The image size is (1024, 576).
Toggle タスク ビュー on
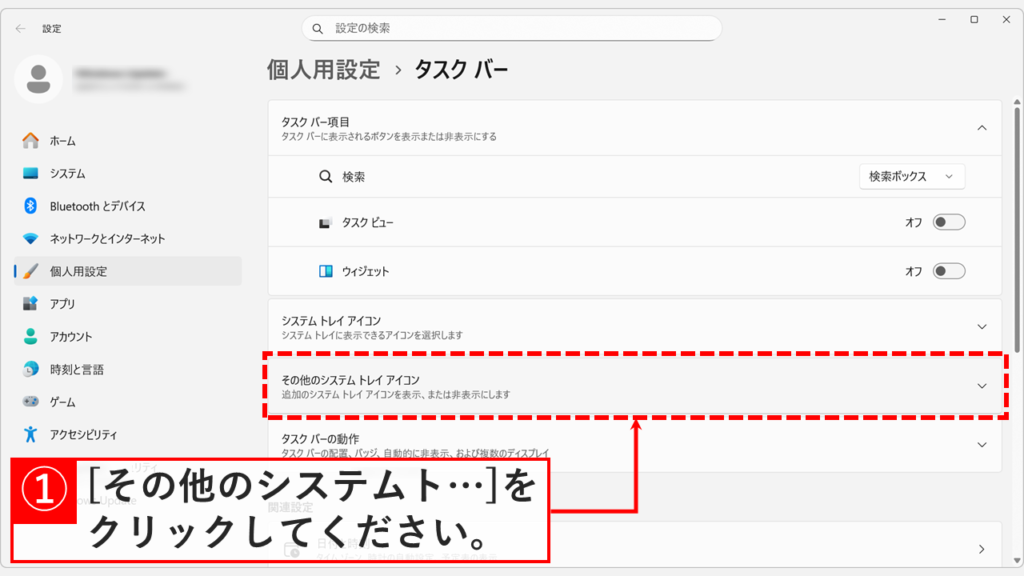tap(948, 223)
